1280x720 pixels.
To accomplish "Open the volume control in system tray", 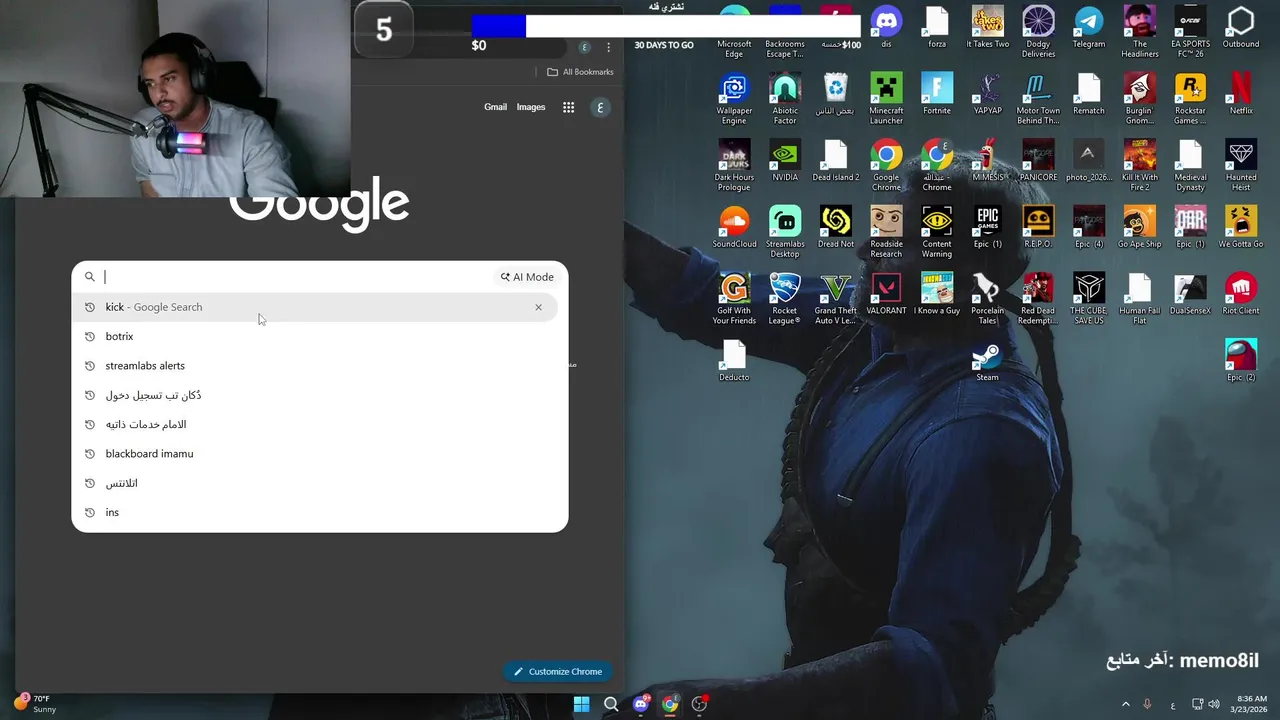I will (1214, 704).
